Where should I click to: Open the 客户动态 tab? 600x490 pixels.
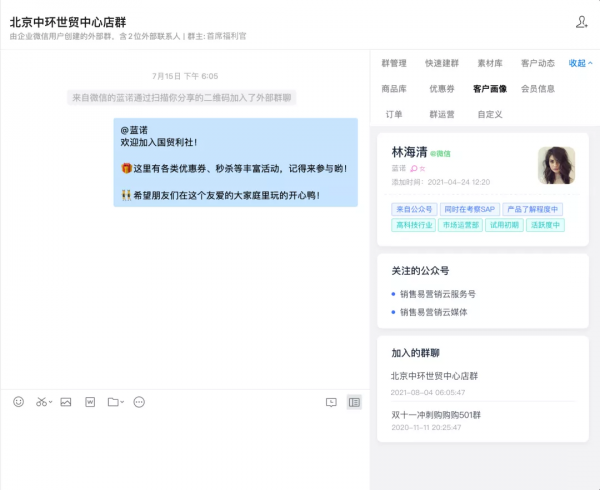[x=538, y=63]
